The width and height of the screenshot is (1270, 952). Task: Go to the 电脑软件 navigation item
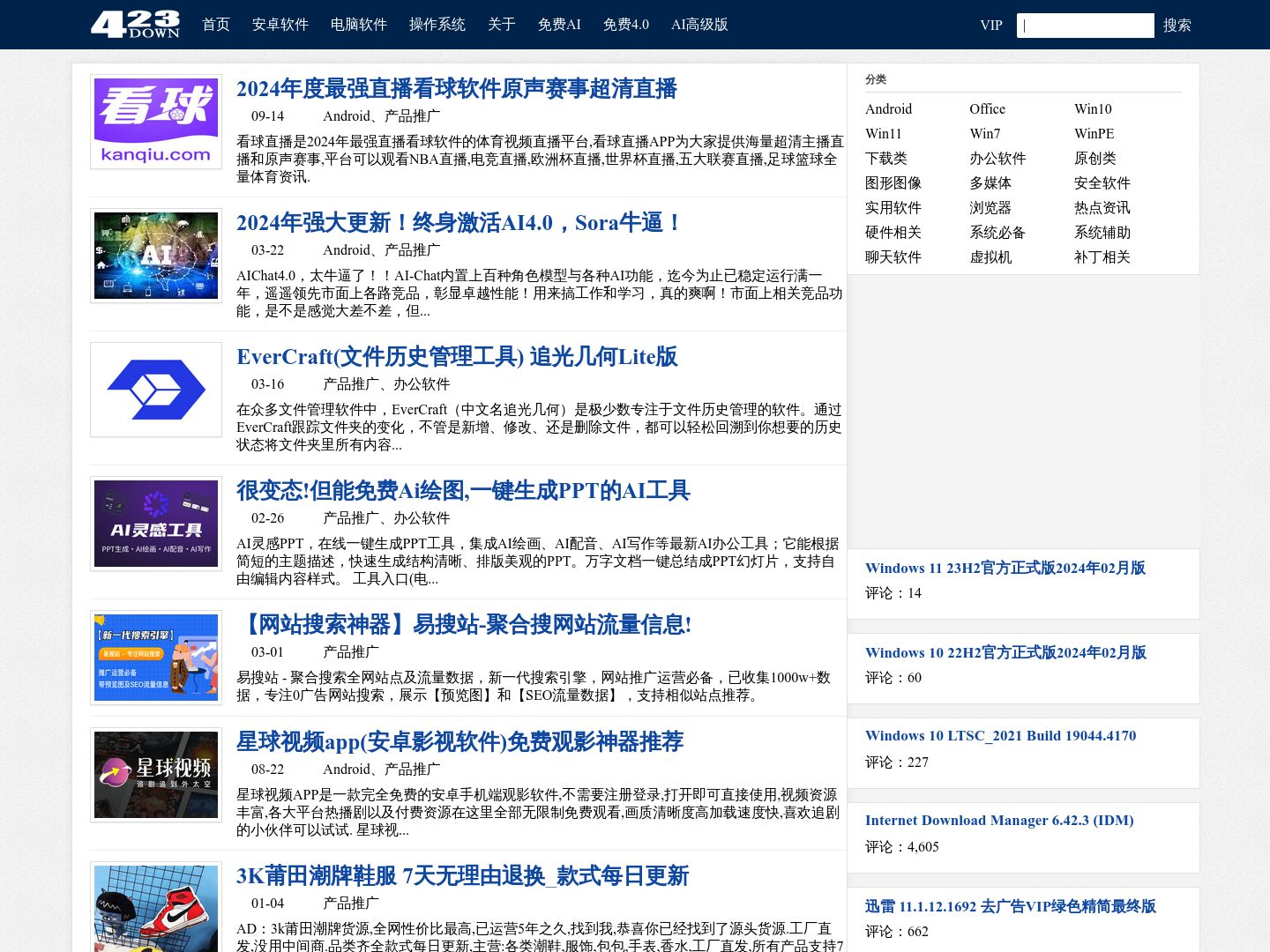[x=359, y=25]
